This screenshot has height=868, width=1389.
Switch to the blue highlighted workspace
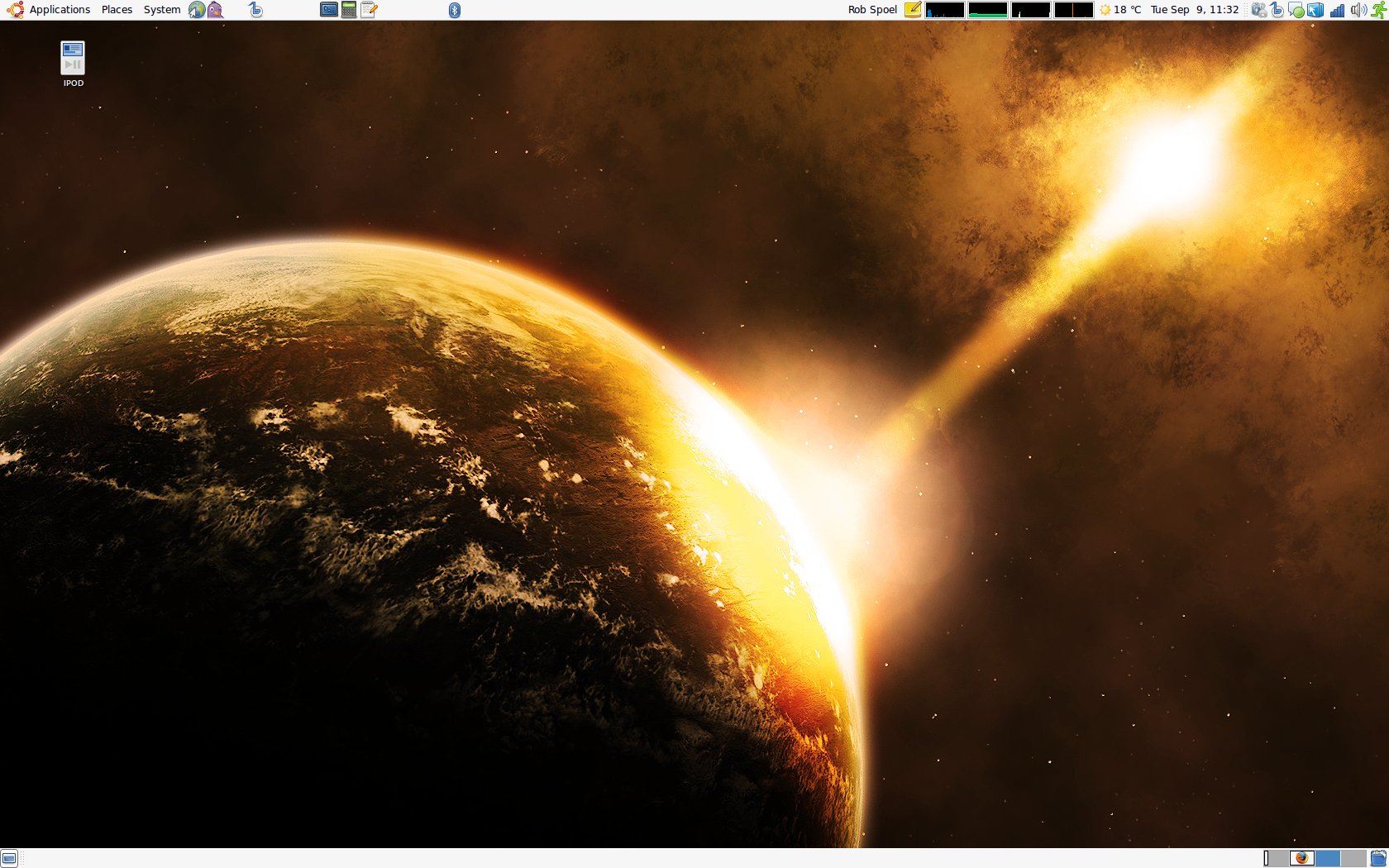point(1328,858)
